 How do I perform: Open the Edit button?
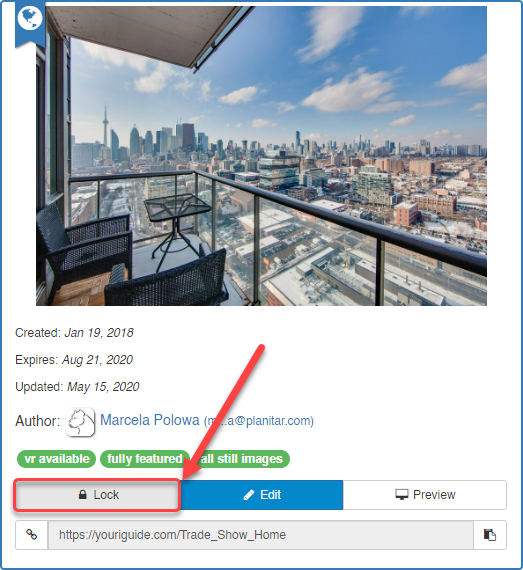click(x=261, y=495)
